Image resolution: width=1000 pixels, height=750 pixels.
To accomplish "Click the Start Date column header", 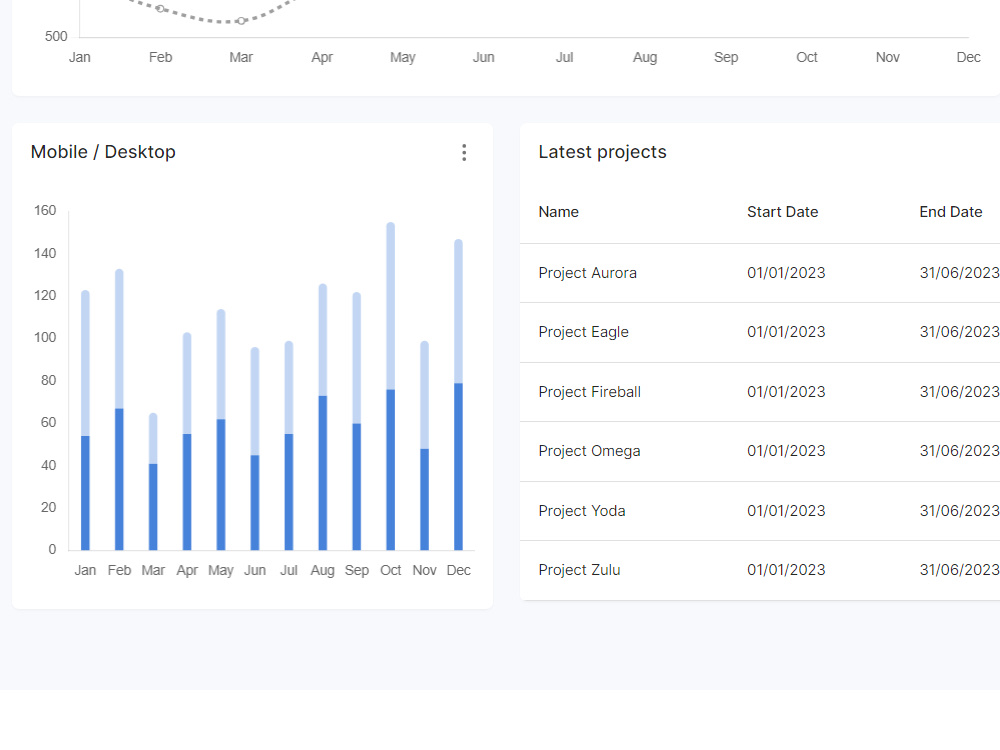I will [x=783, y=212].
